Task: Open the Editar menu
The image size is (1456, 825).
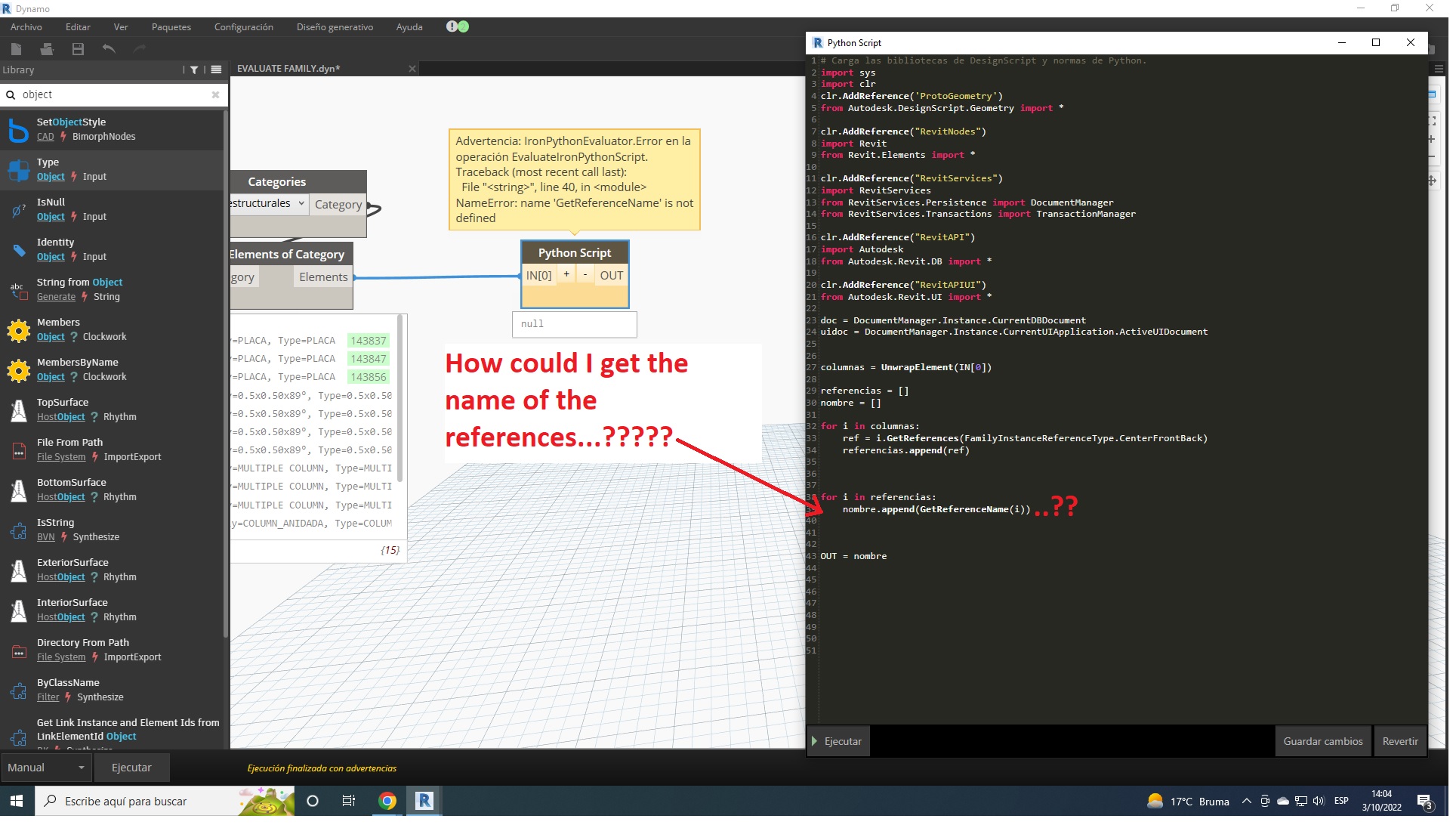Action: point(78,27)
